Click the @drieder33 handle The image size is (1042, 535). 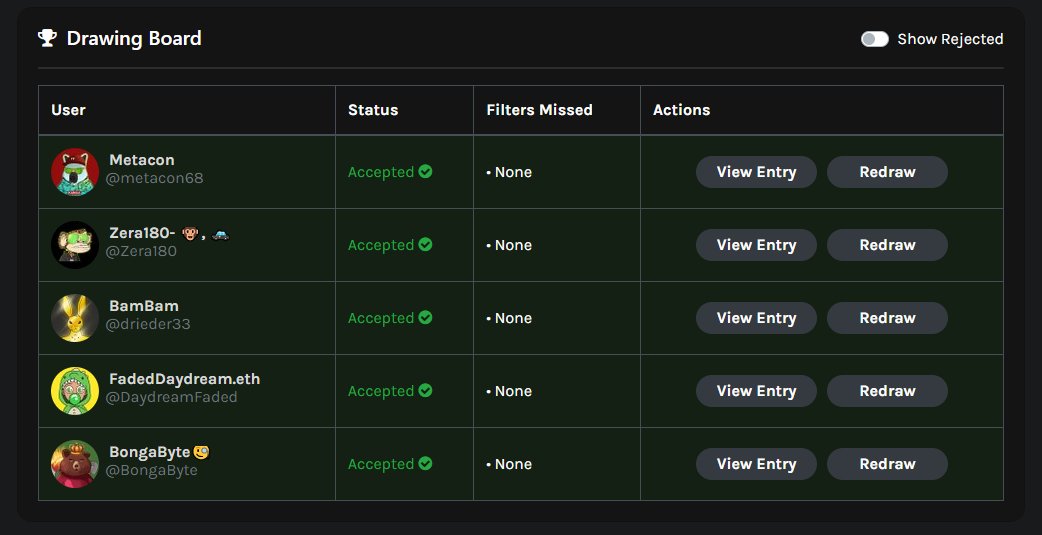click(x=148, y=324)
